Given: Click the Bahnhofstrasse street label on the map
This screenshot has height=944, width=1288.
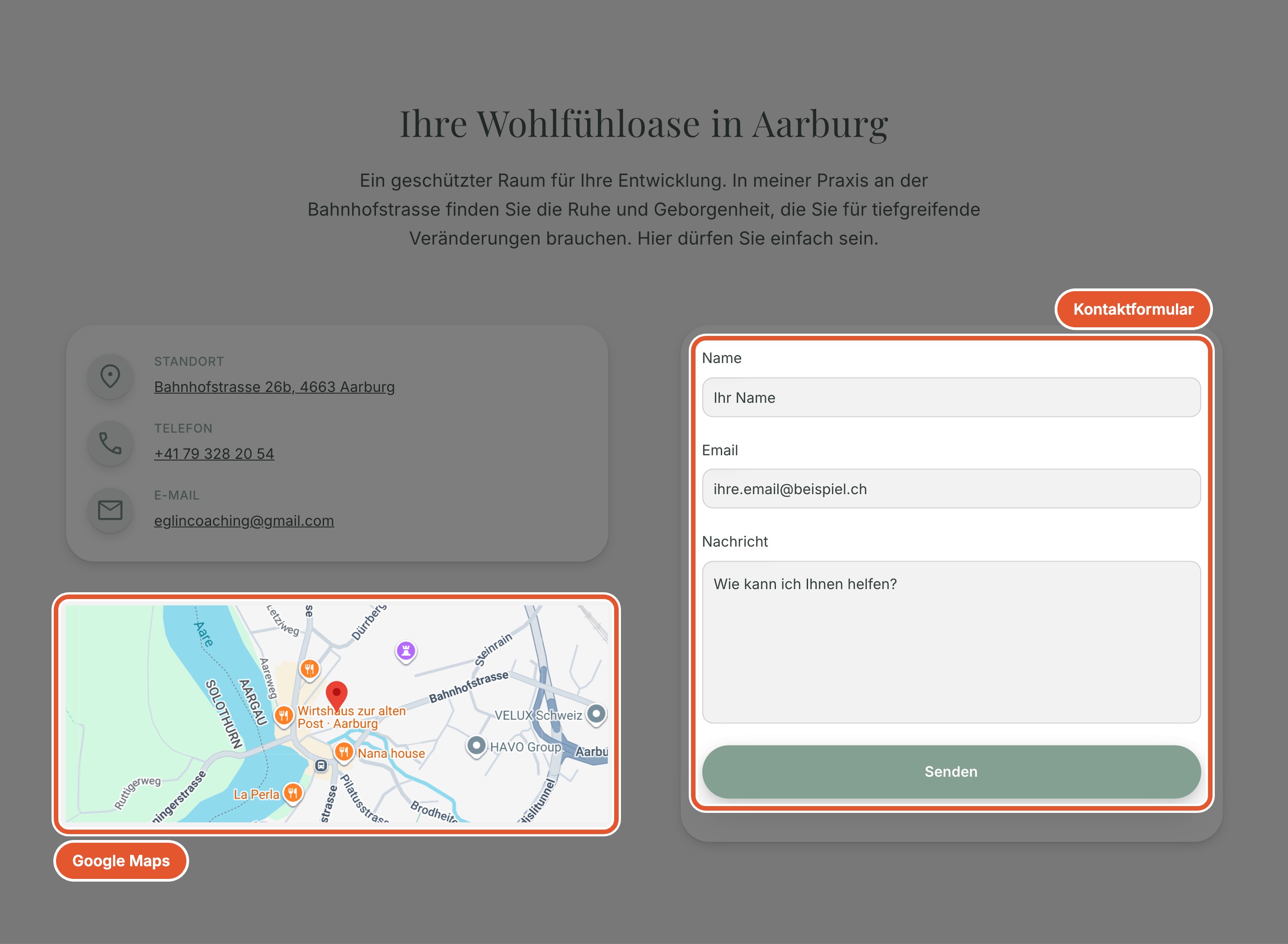Looking at the screenshot, I should tap(468, 687).
